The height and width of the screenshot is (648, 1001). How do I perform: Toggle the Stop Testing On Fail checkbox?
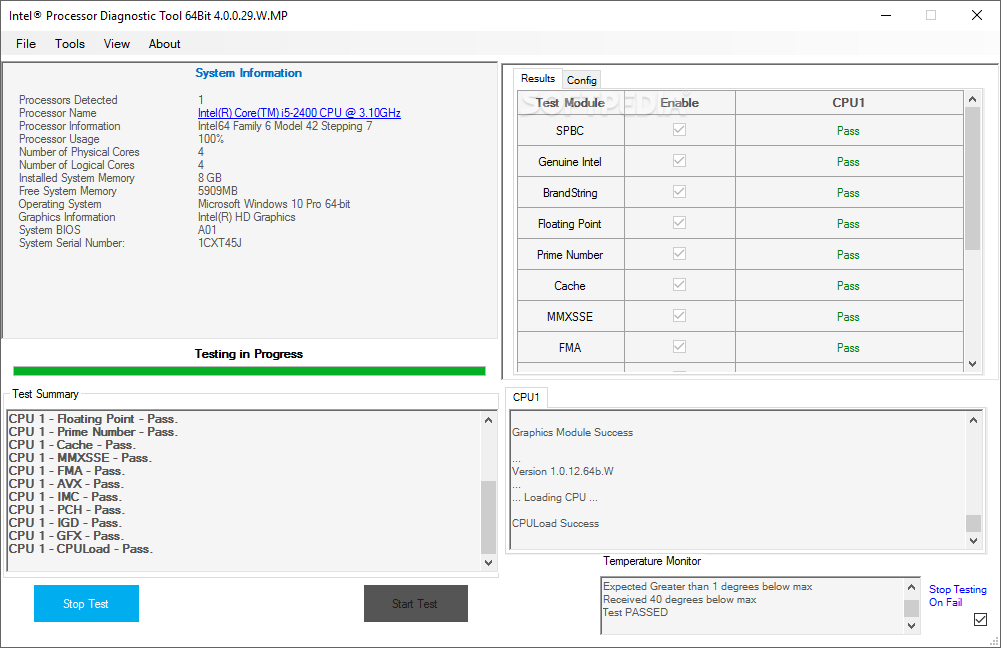tap(980, 619)
